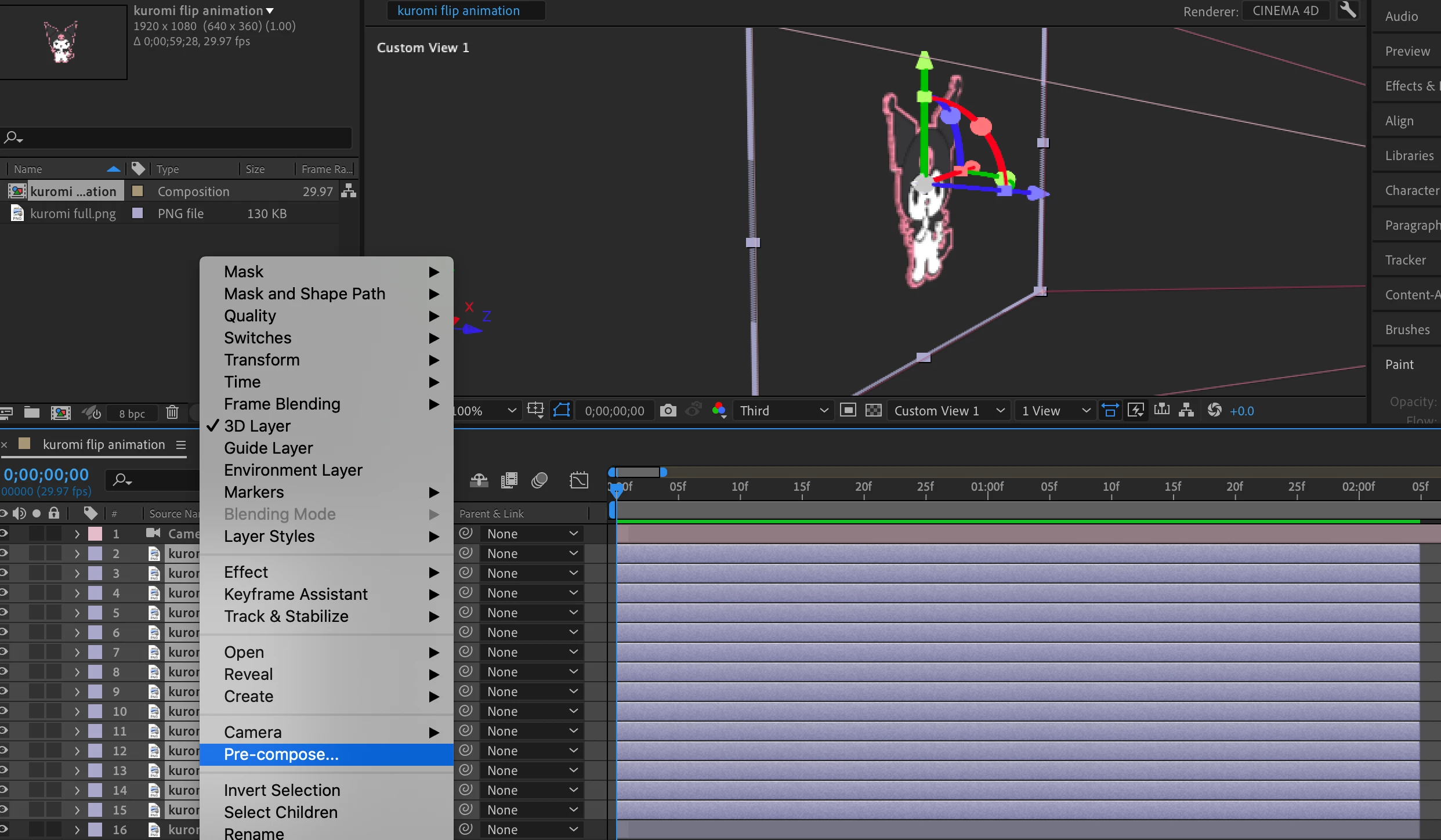Click the Show Channel RGB icon
The width and height of the screenshot is (1441, 840).
(719, 411)
